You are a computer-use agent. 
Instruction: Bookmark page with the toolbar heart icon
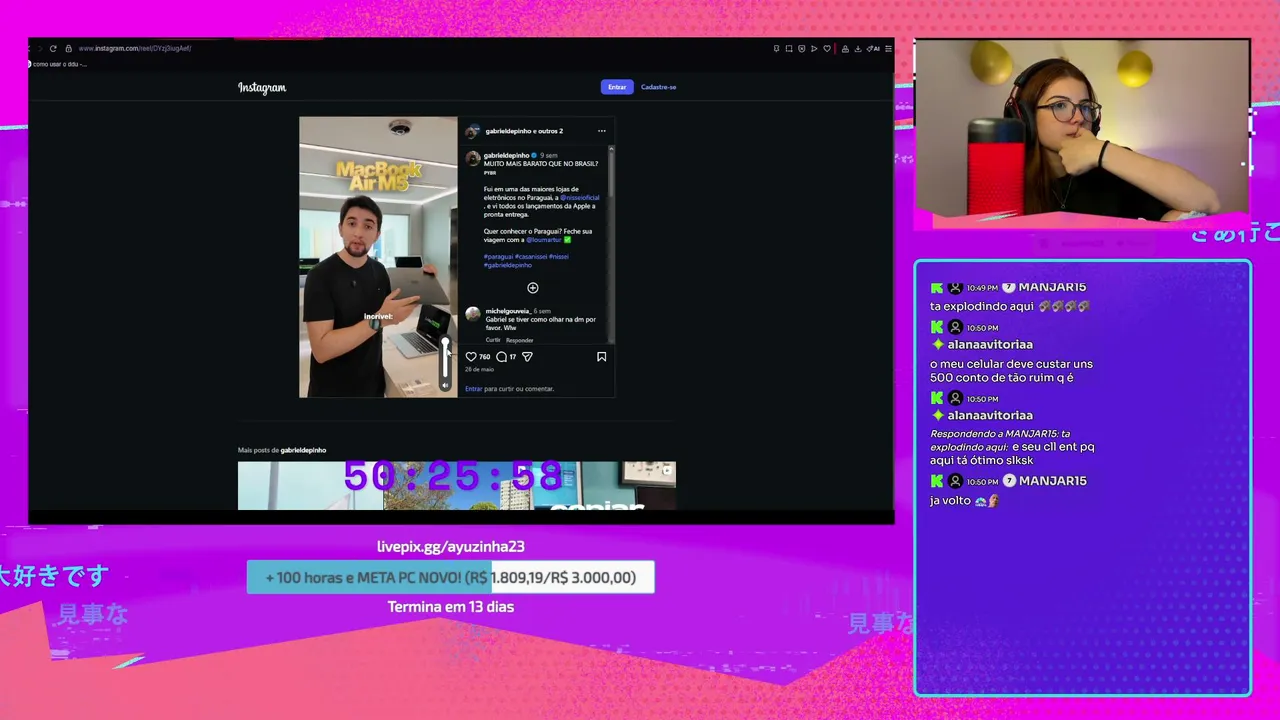tap(827, 48)
